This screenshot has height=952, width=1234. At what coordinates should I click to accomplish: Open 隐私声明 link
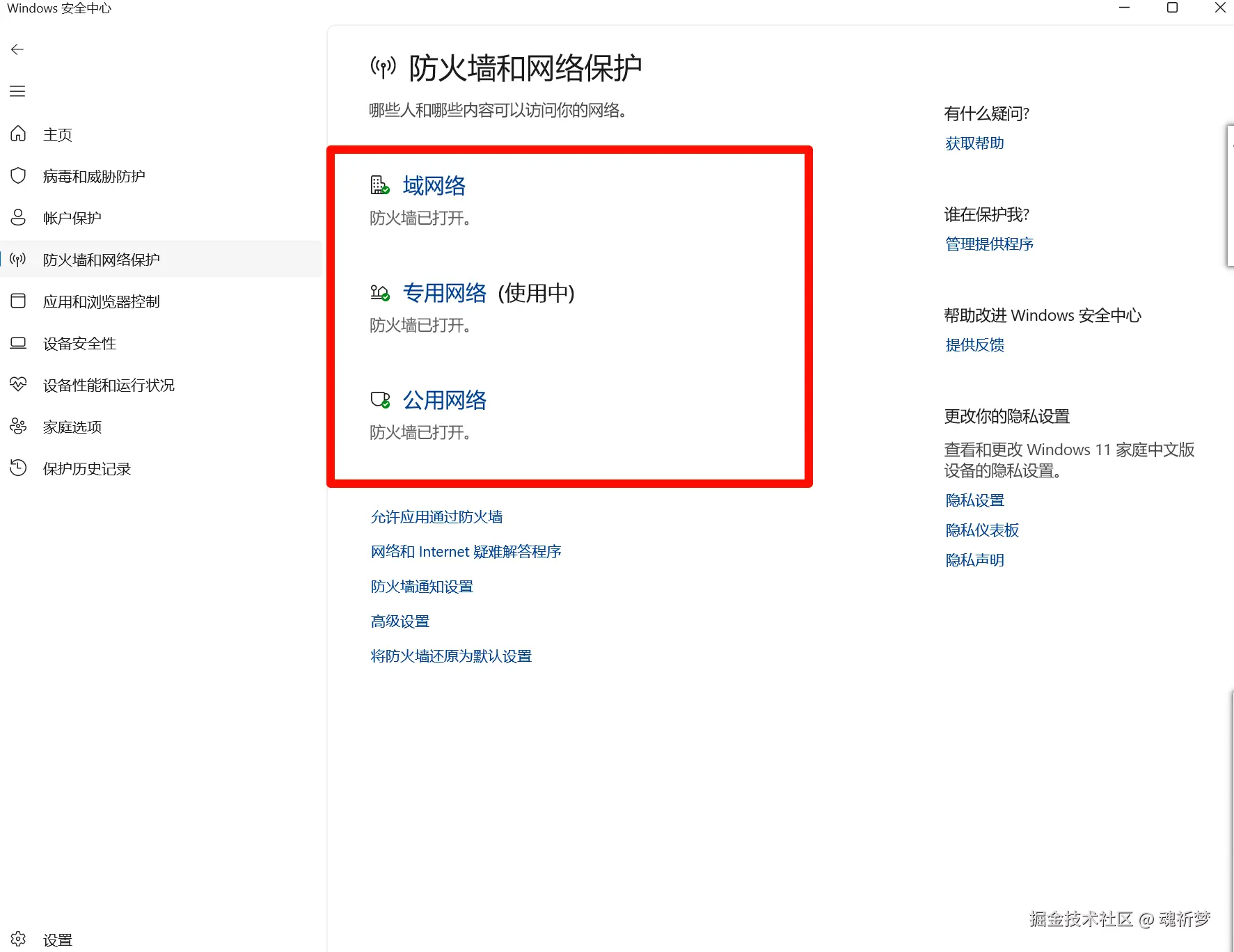pyautogui.click(x=974, y=560)
